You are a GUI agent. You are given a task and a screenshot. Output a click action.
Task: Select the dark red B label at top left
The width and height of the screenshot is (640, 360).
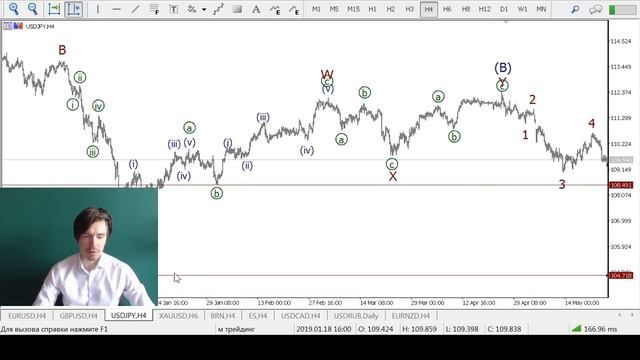(x=62, y=50)
